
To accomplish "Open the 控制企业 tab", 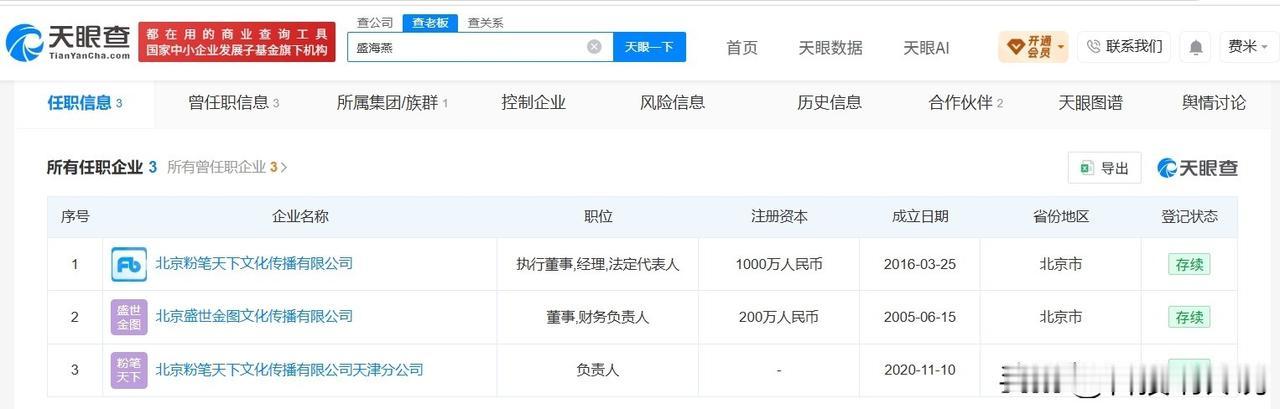I will coord(533,103).
